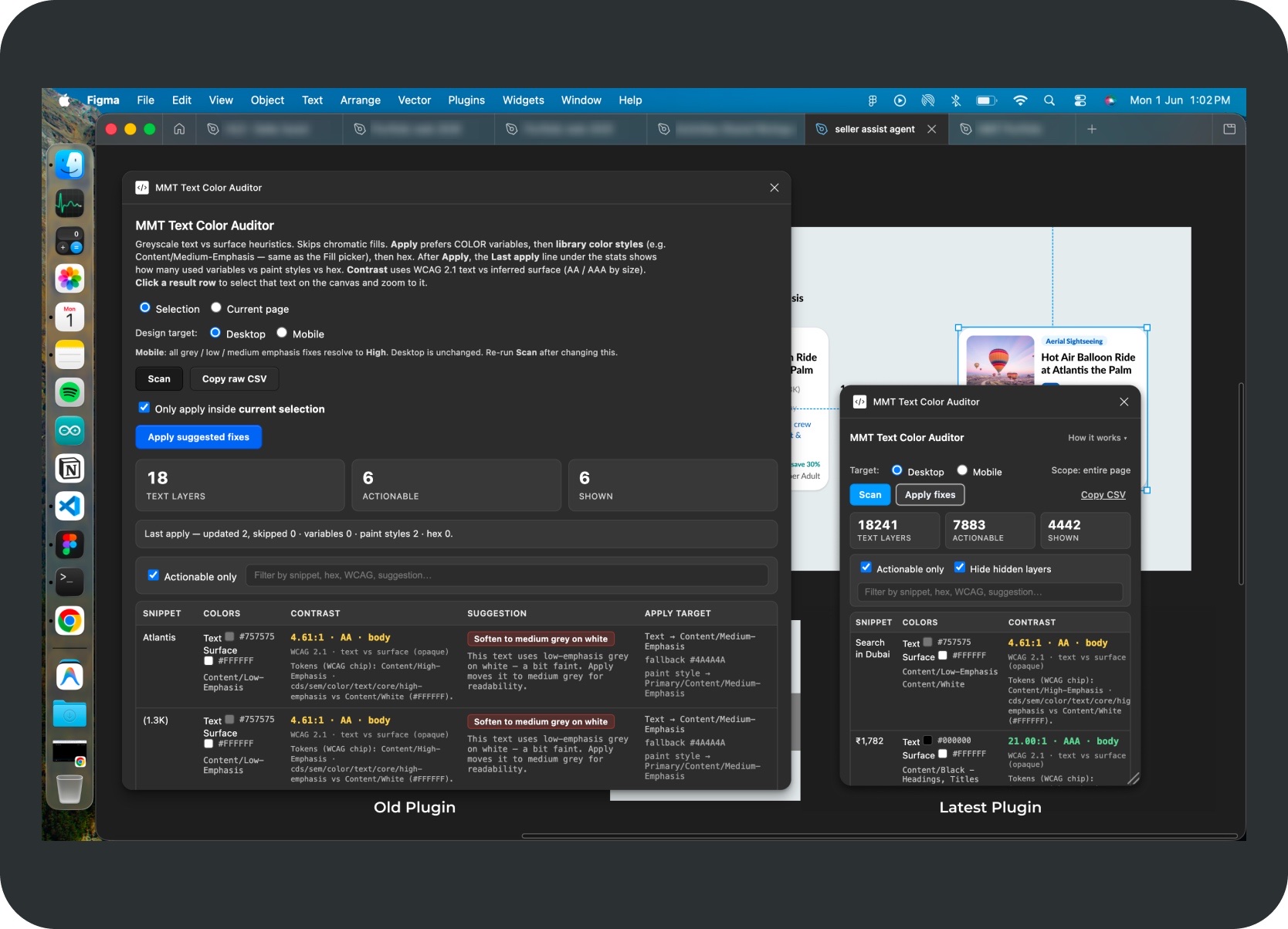
Task: Open the Plugins menu
Action: 466,100
